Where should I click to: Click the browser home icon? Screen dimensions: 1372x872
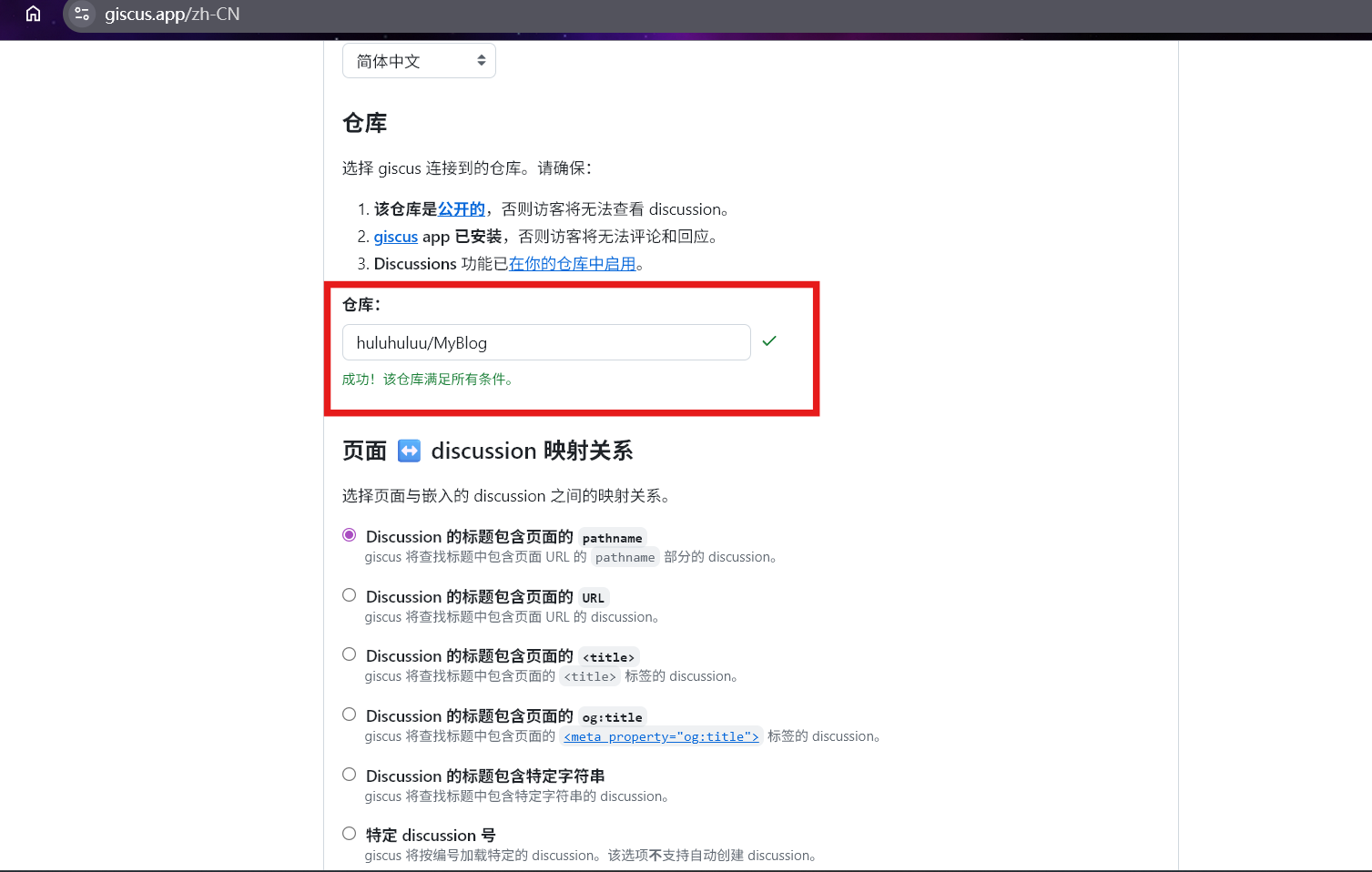[33, 14]
